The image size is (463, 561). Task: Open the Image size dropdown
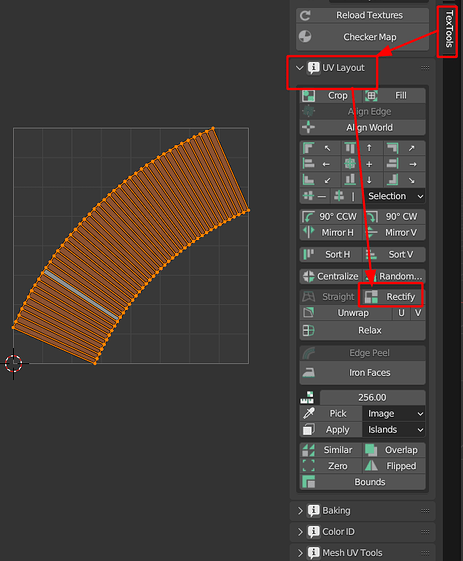[394, 414]
